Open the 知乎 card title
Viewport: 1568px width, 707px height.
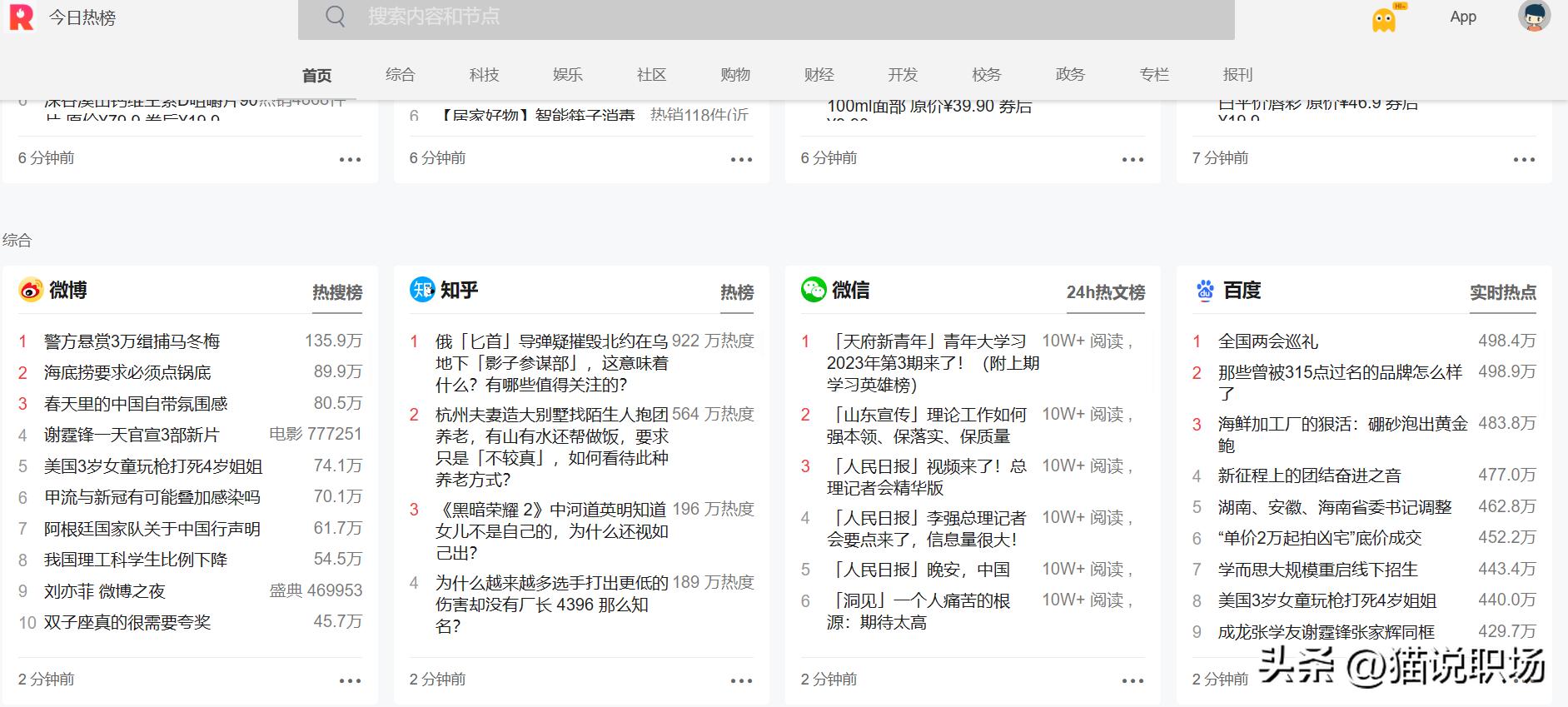point(460,290)
